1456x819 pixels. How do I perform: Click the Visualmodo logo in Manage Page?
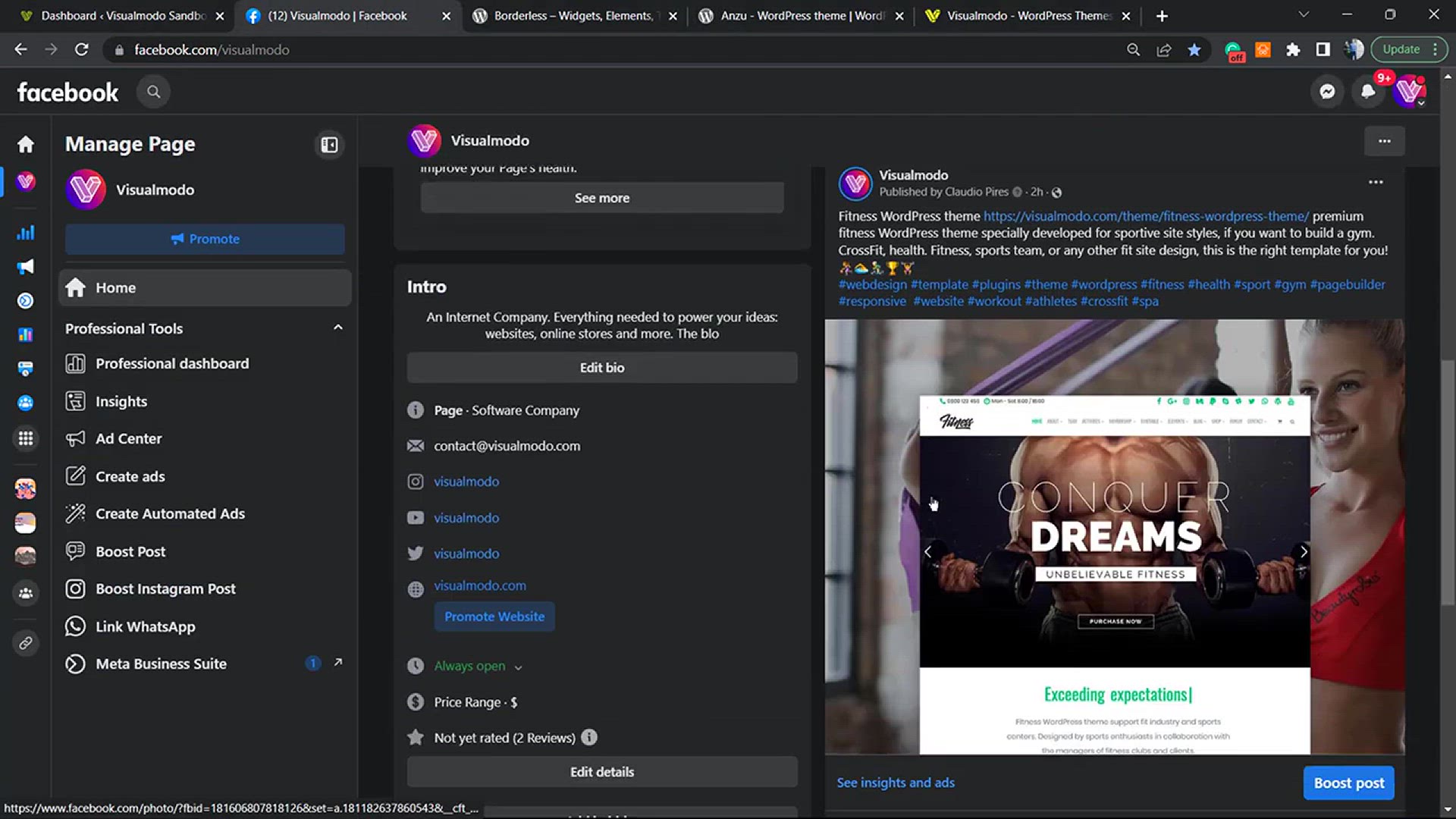86,190
